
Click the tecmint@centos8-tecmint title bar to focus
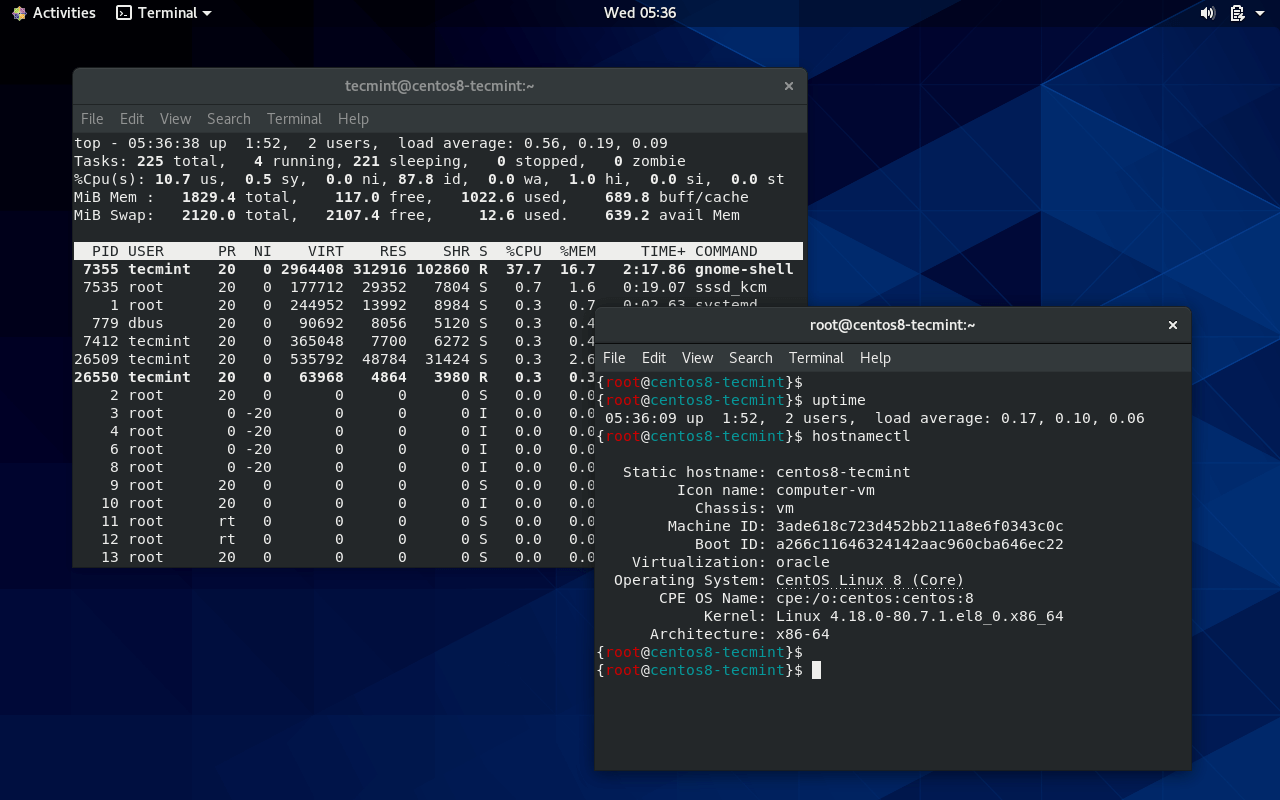pos(438,86)
